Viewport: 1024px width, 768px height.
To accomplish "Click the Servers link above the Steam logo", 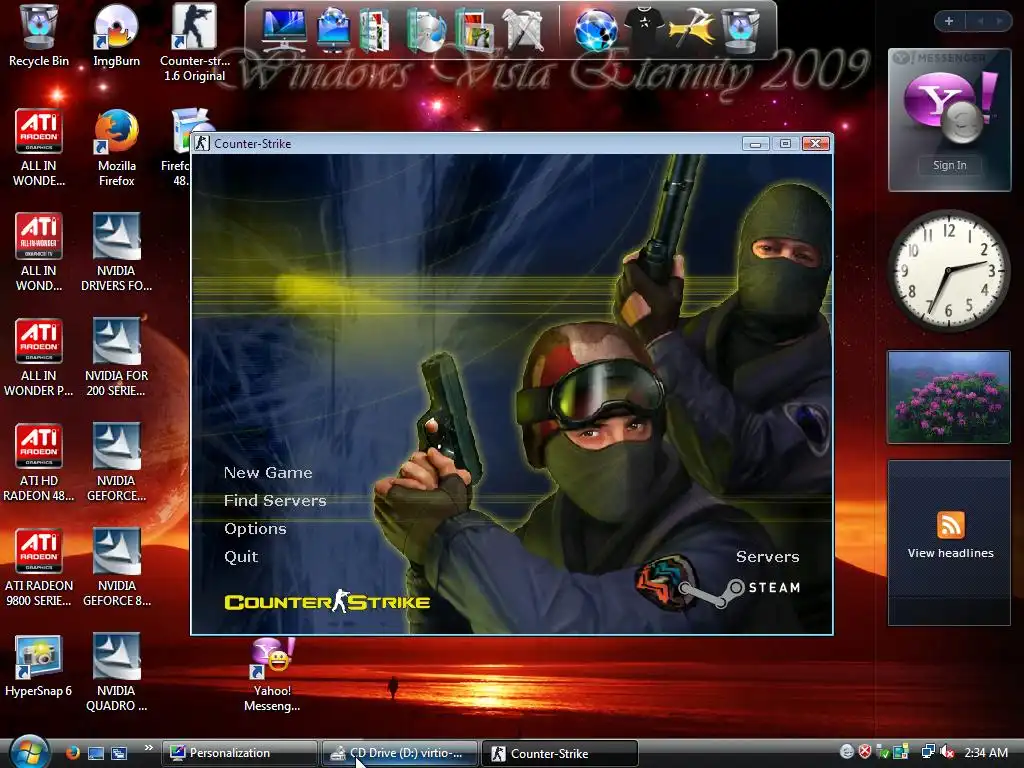I will click(767, 557).
